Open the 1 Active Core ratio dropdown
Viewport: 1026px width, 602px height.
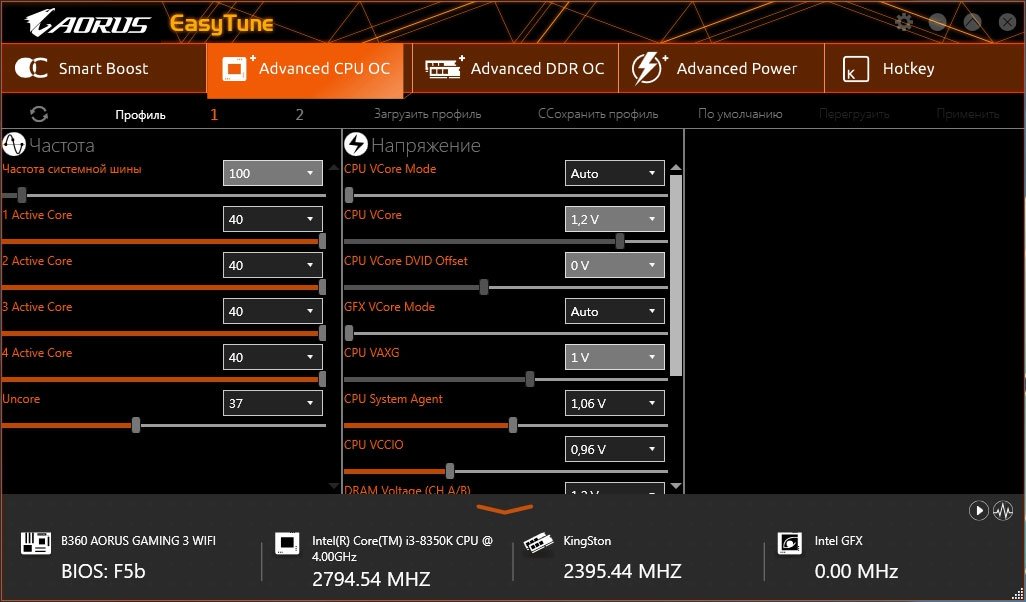coord(273,219)
